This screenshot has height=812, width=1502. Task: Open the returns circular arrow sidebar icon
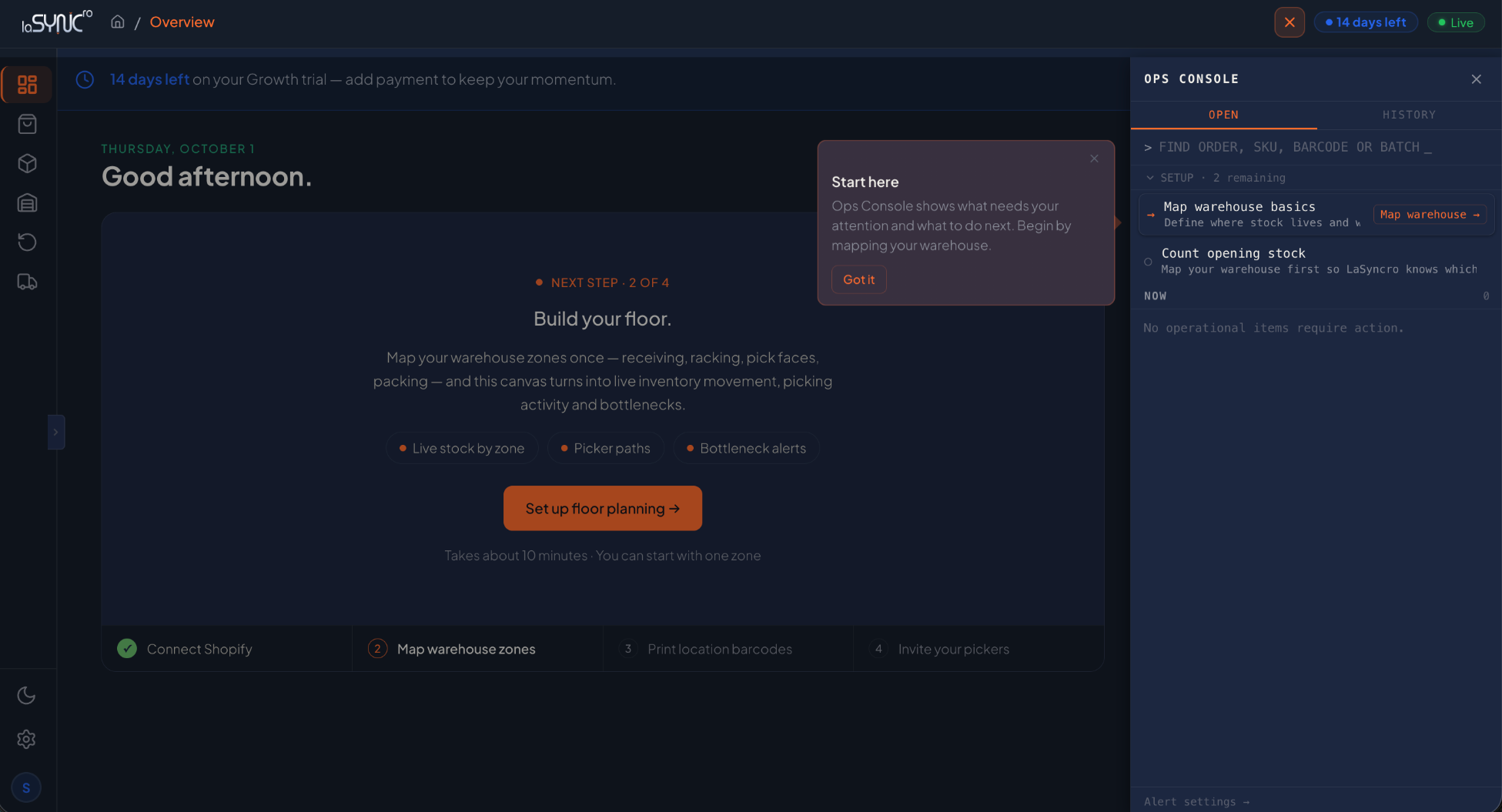point(27,242)
